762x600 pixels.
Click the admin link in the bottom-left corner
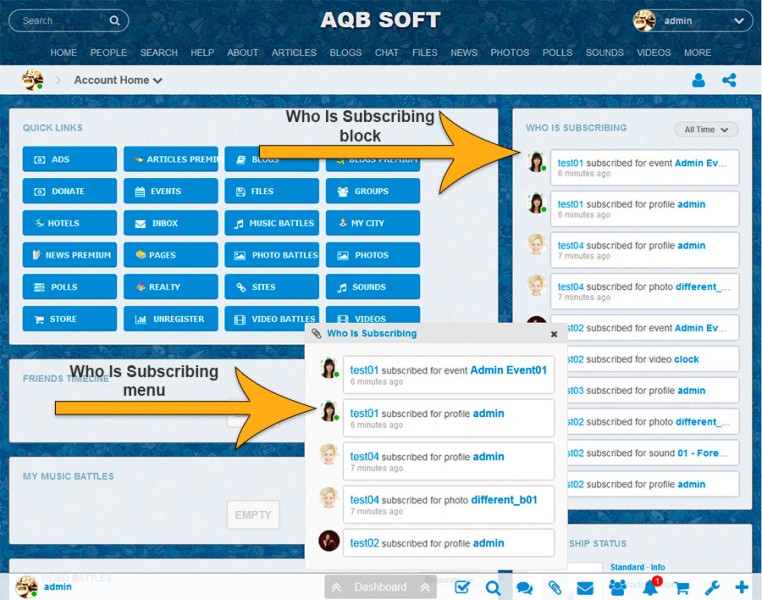[58, 587]
